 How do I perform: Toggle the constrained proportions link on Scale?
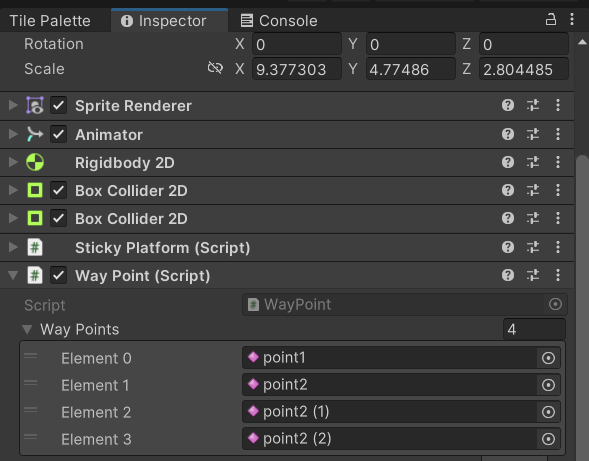(215, 68)
